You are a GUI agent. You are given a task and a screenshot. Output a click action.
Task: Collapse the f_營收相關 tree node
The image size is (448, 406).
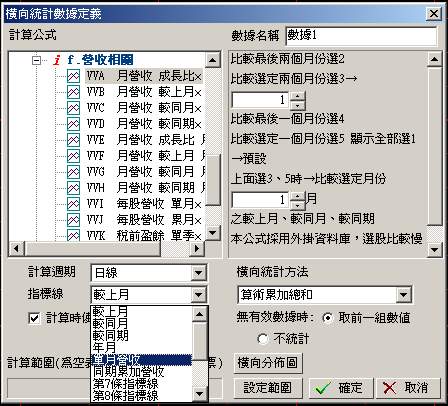(x=36, y=60)
